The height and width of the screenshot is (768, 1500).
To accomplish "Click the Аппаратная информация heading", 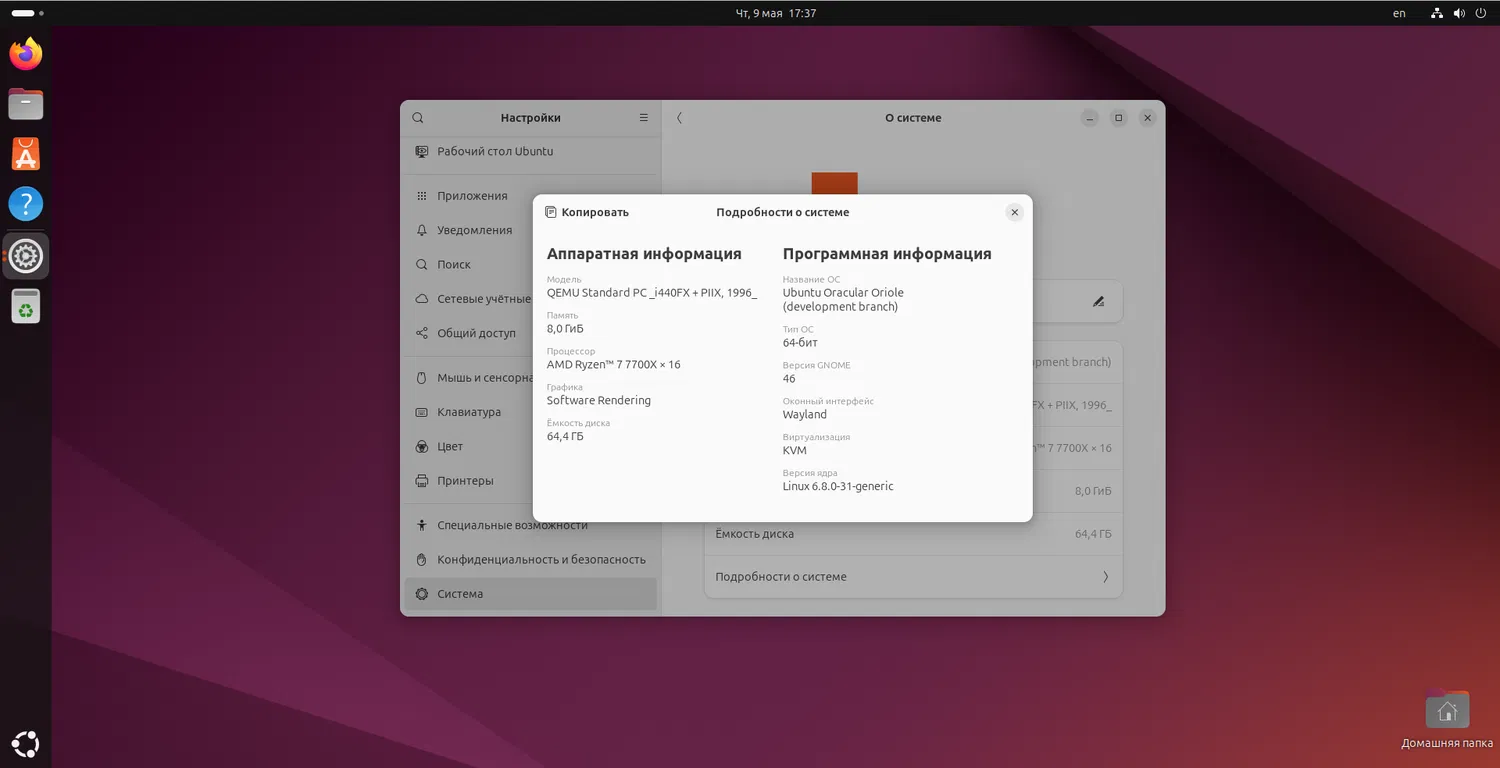I will 644,254.
